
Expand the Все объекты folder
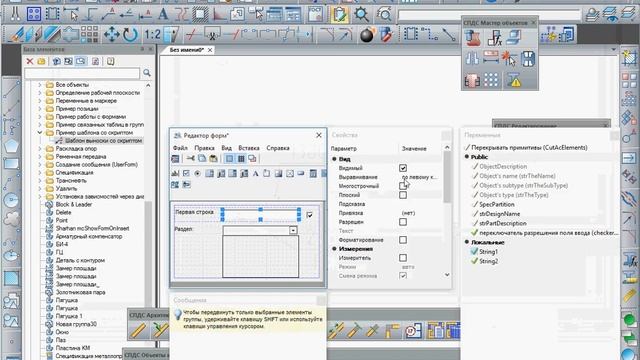[x=40, y=85]
